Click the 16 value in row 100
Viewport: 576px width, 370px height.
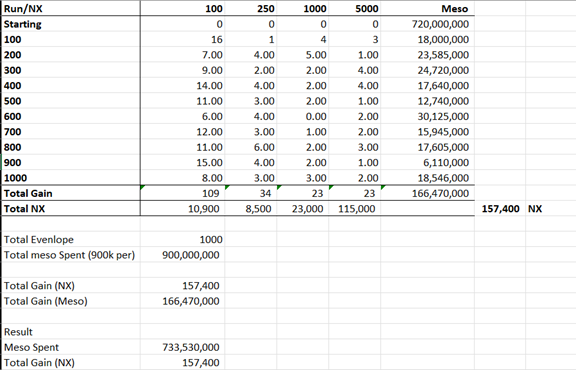(x=183, y=39)
